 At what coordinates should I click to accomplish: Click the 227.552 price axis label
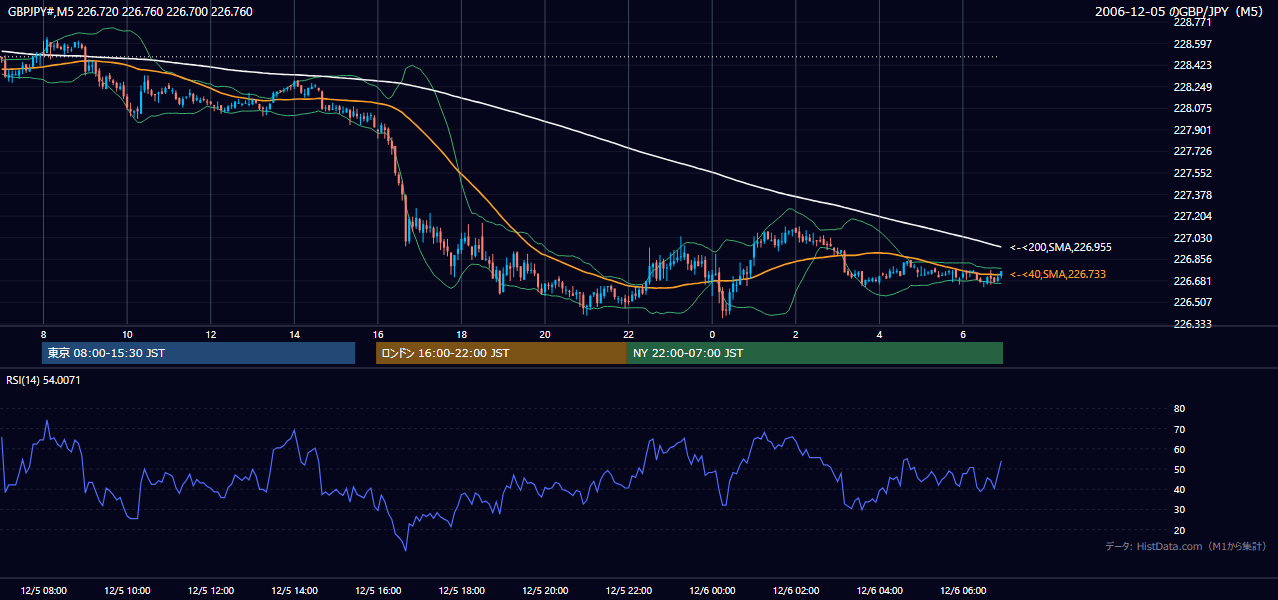coord(1191,173)
